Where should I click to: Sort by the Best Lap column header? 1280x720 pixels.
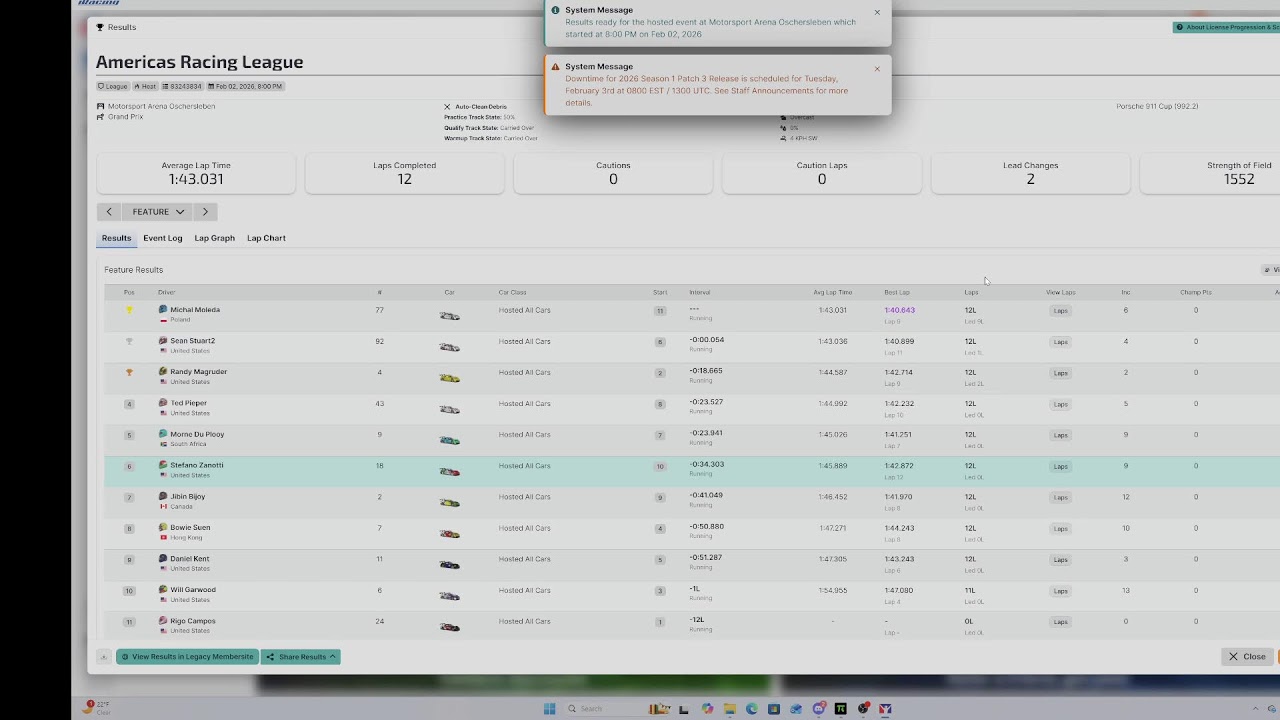897,292
